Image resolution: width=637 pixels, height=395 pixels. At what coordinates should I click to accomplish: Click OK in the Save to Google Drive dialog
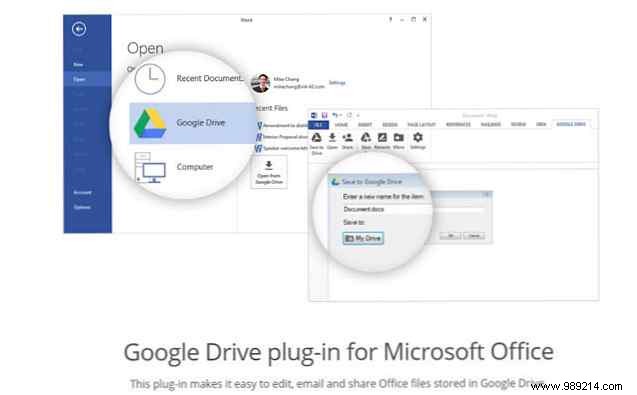tap(451, 236)
